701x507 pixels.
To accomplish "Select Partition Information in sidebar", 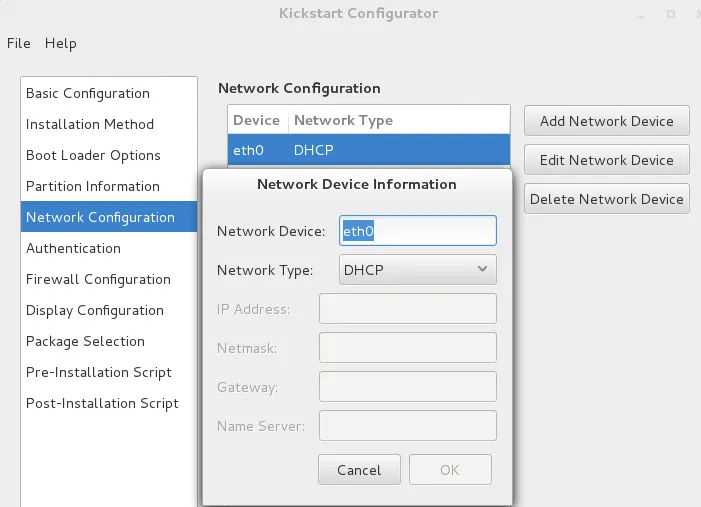I will [x=93, y=186].
